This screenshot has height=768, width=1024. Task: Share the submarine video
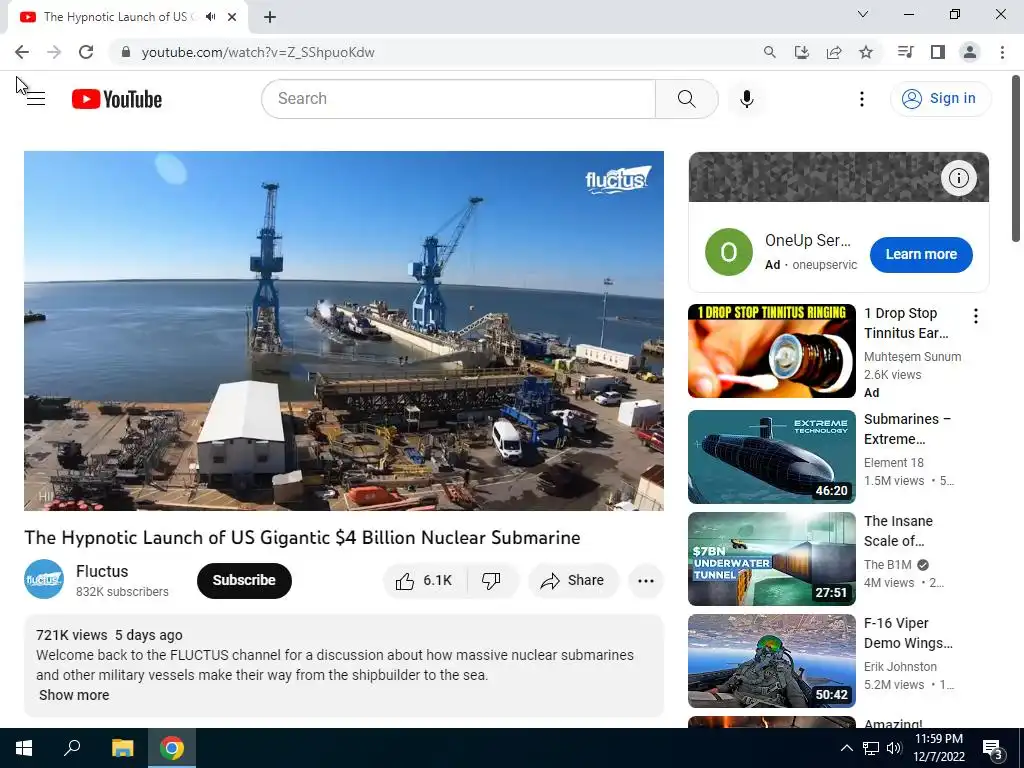[x=573, y=581]
